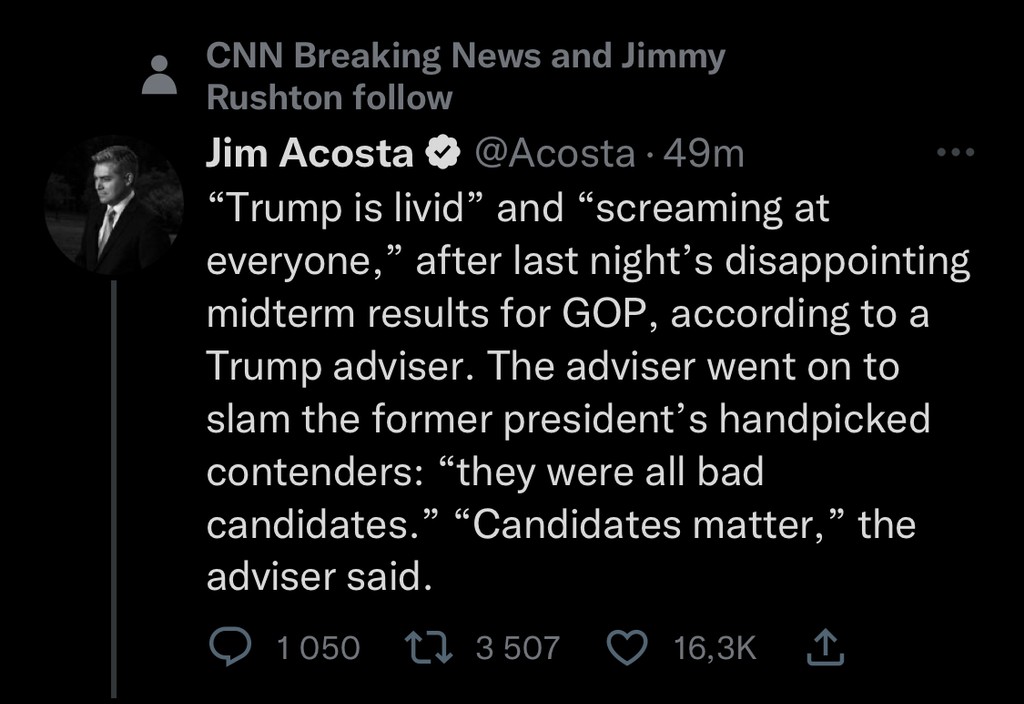
Task: Click the 16,3K likes count
Action: coord(715,648)
